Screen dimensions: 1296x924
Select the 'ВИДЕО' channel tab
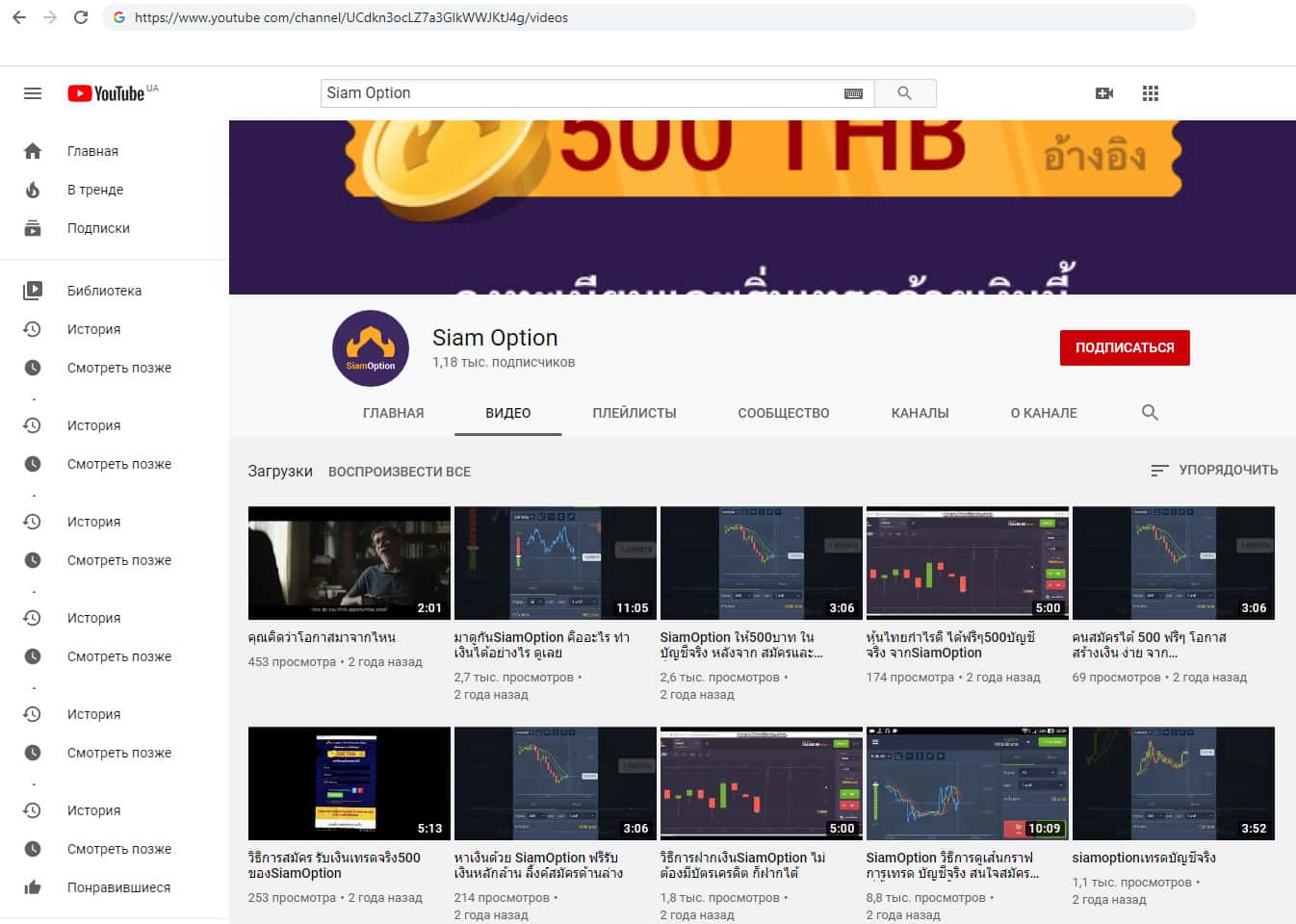tap(508, 413)
